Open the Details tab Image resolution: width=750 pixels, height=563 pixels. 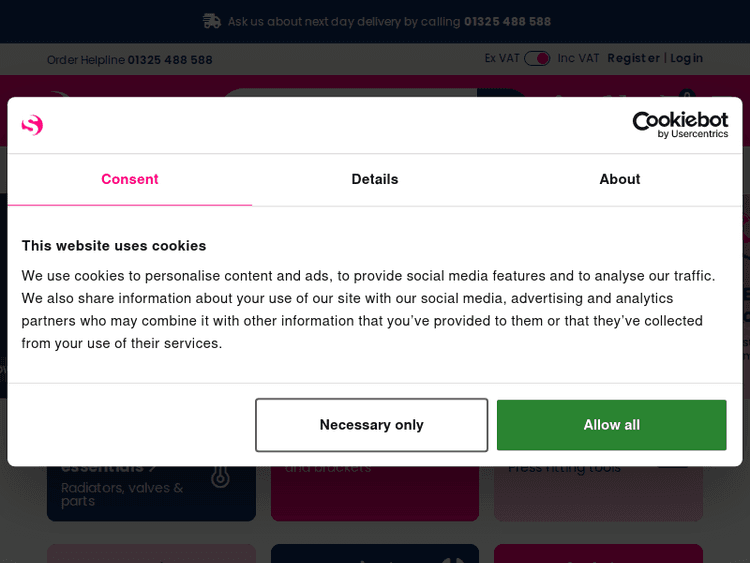coord(375,179)
